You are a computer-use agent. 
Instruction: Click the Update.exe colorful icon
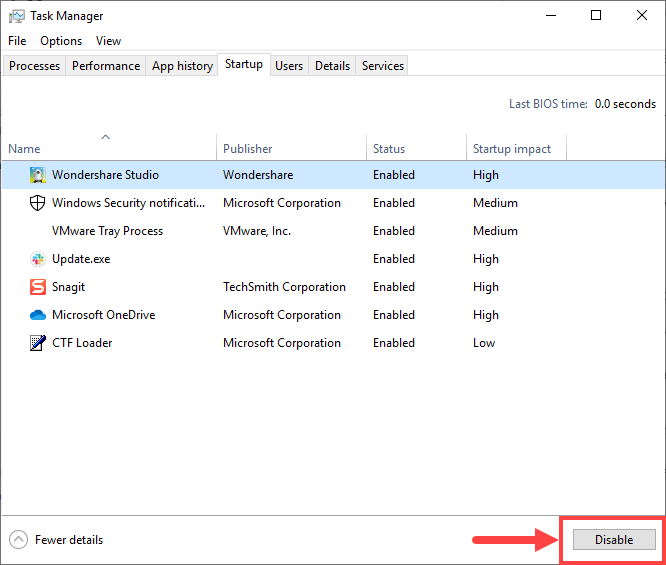38,259
